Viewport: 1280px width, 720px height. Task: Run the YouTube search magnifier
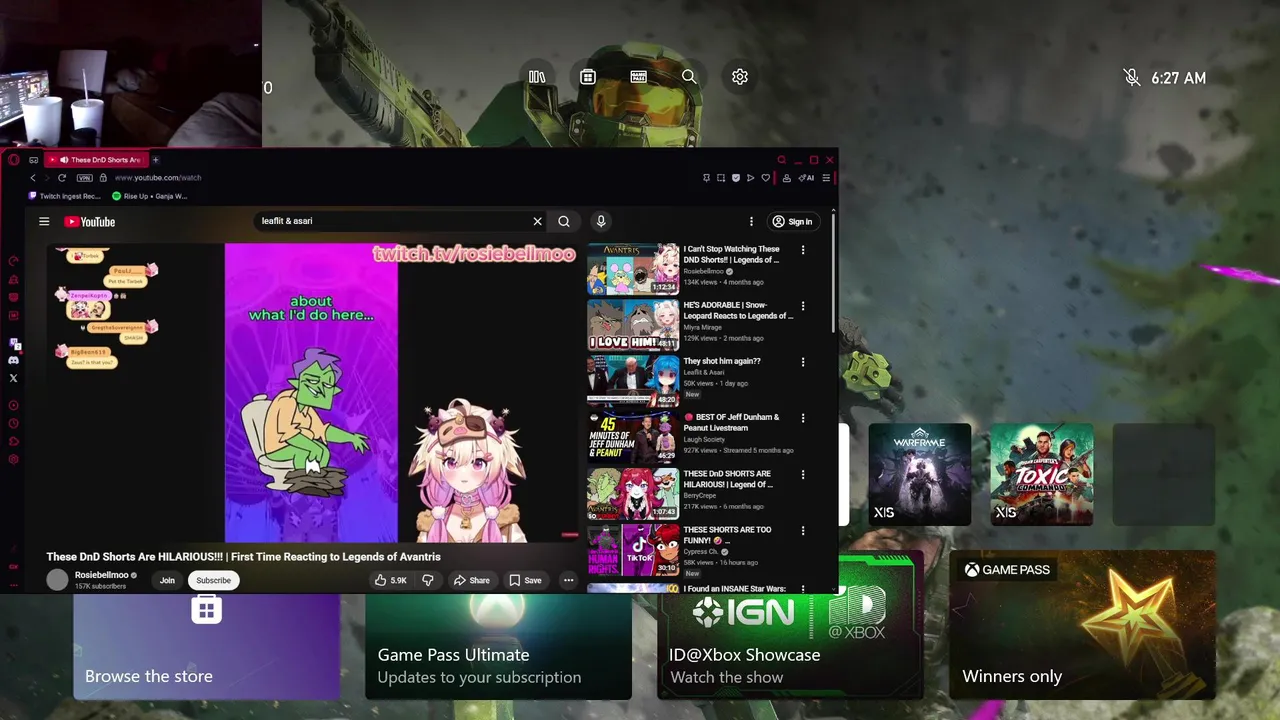pyautogui.click(x=564, y=222)
